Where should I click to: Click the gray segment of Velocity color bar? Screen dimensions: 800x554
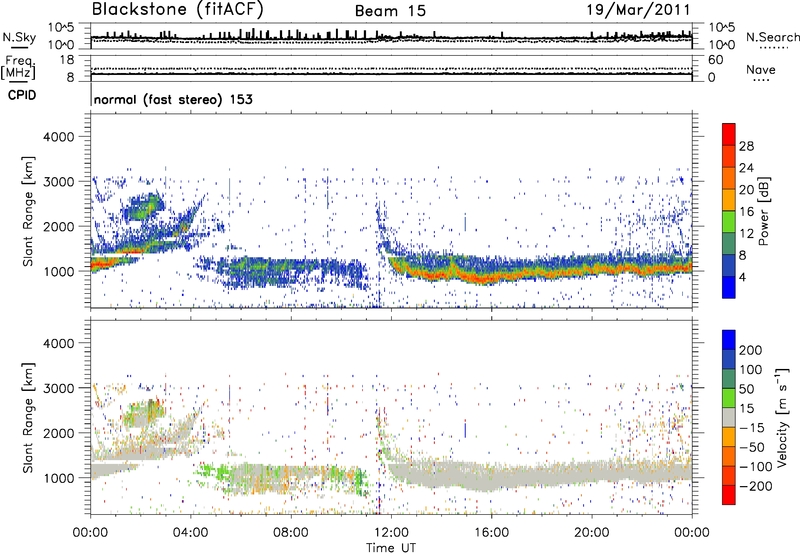click(729, 417)
